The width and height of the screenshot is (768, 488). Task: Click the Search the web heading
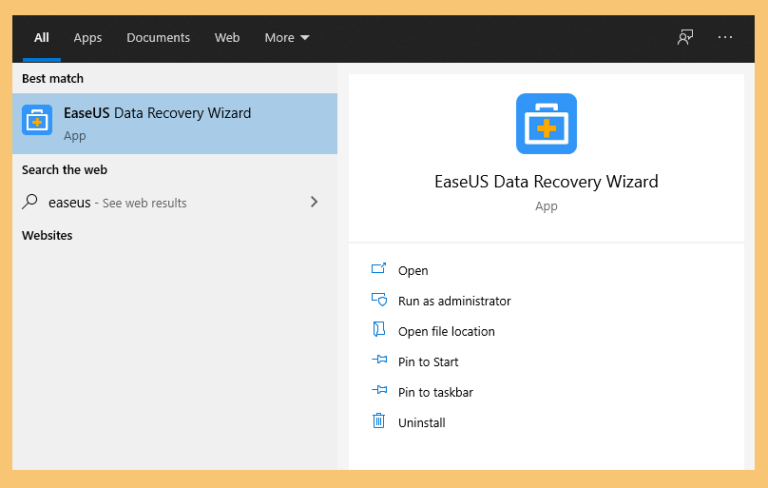(64, 170)
